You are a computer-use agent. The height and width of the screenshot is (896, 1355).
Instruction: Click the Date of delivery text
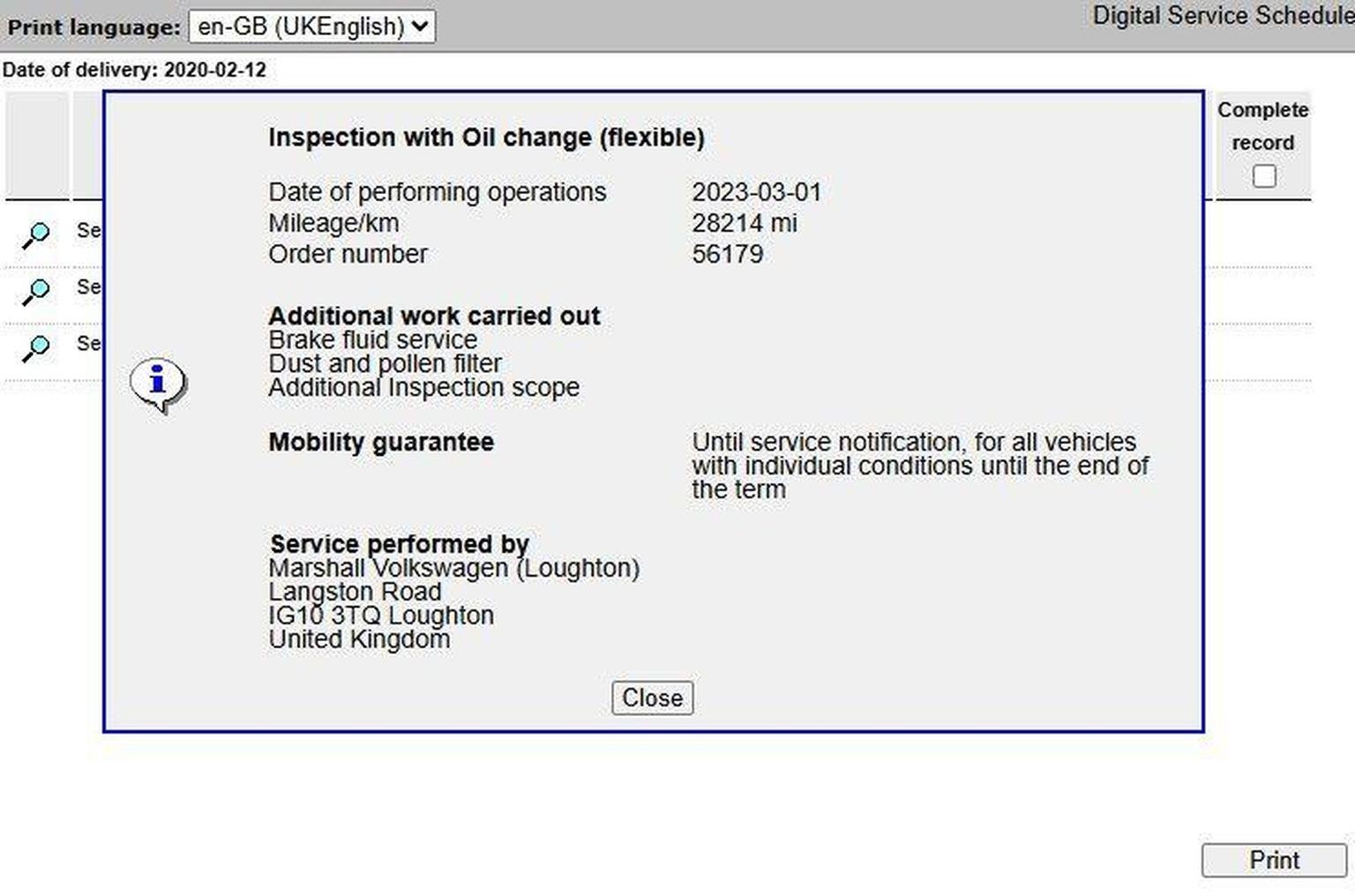134,70
